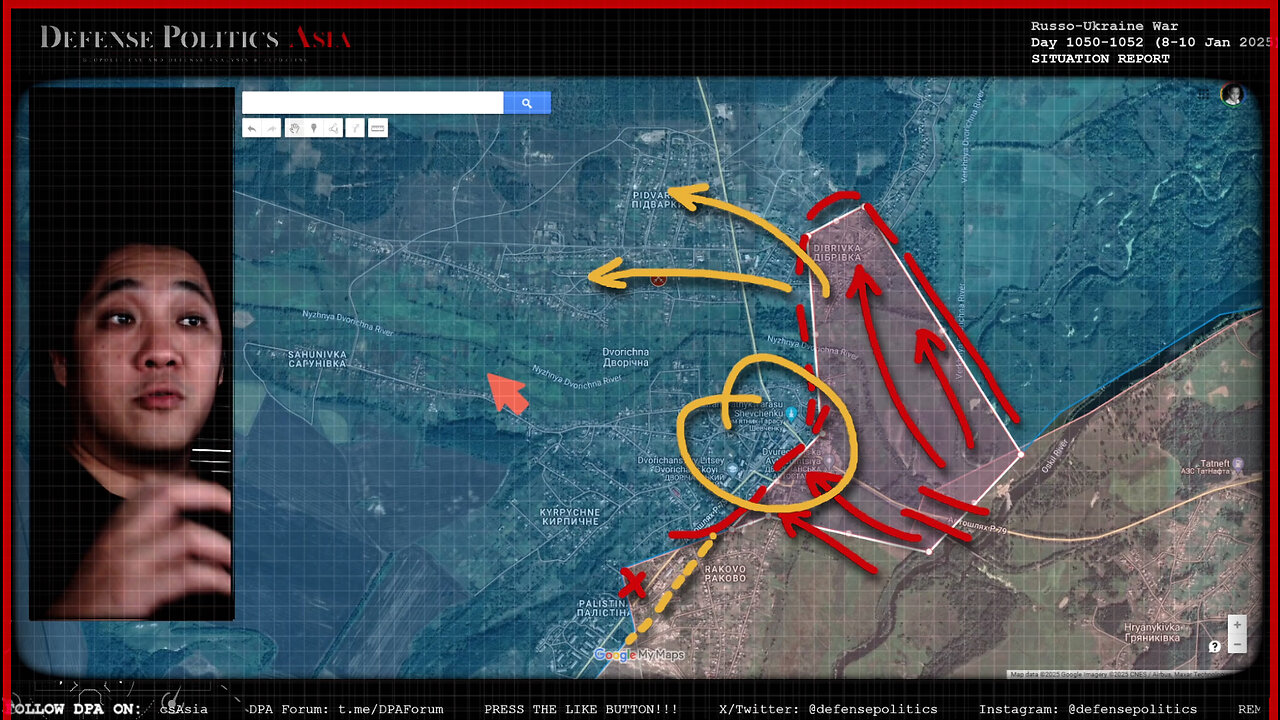Open the map help question mark
1280x720 pixels.
1214,646
